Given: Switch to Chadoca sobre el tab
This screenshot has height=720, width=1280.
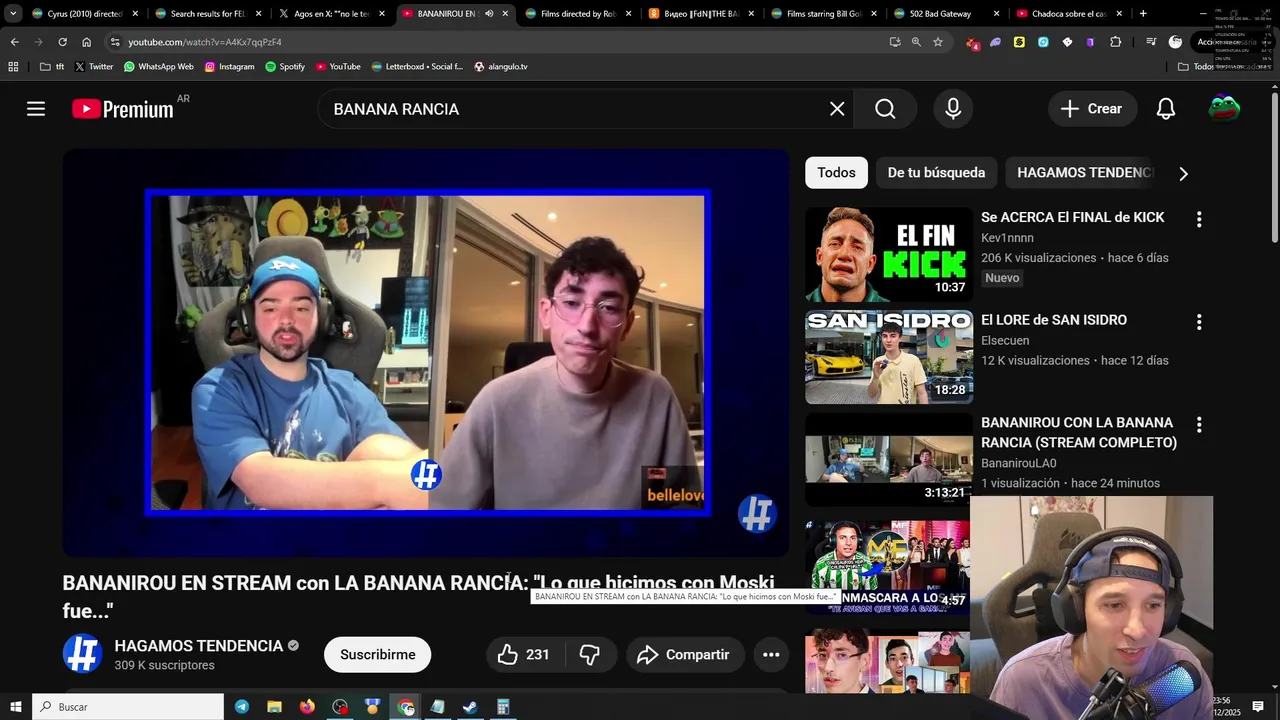Looking at the screenshot, I should [x=1068, y=14].
